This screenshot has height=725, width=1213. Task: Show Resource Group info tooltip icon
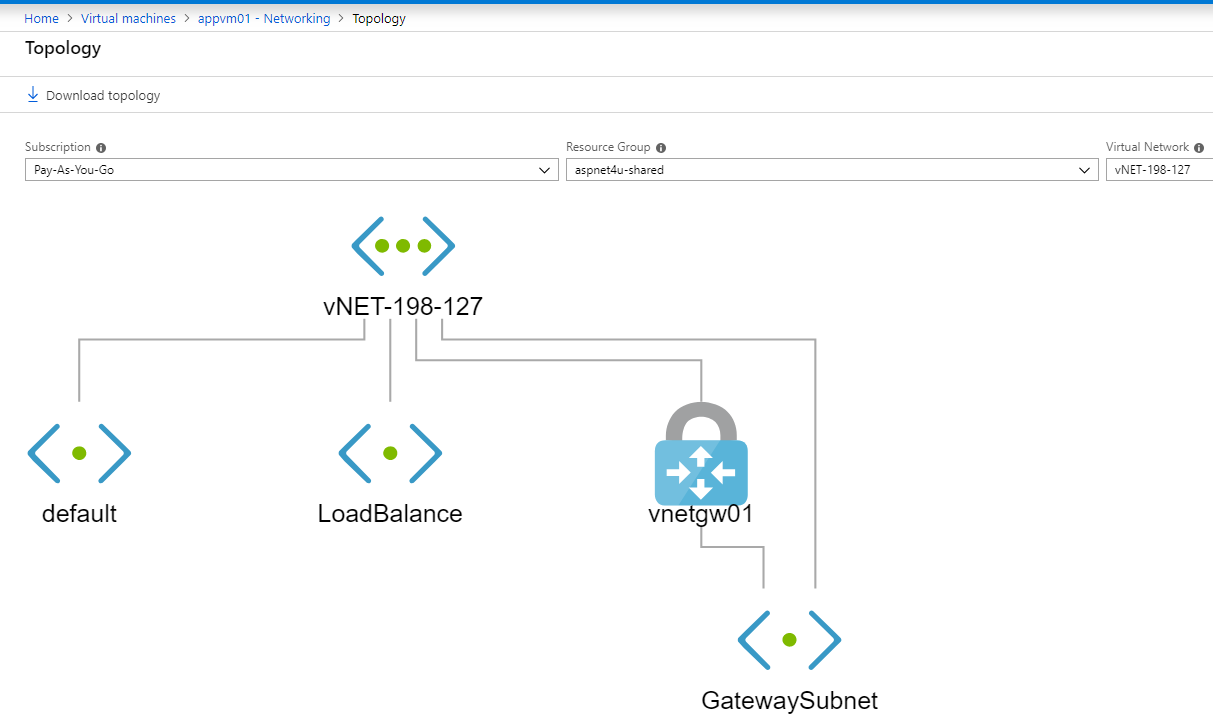pos(661,147)
